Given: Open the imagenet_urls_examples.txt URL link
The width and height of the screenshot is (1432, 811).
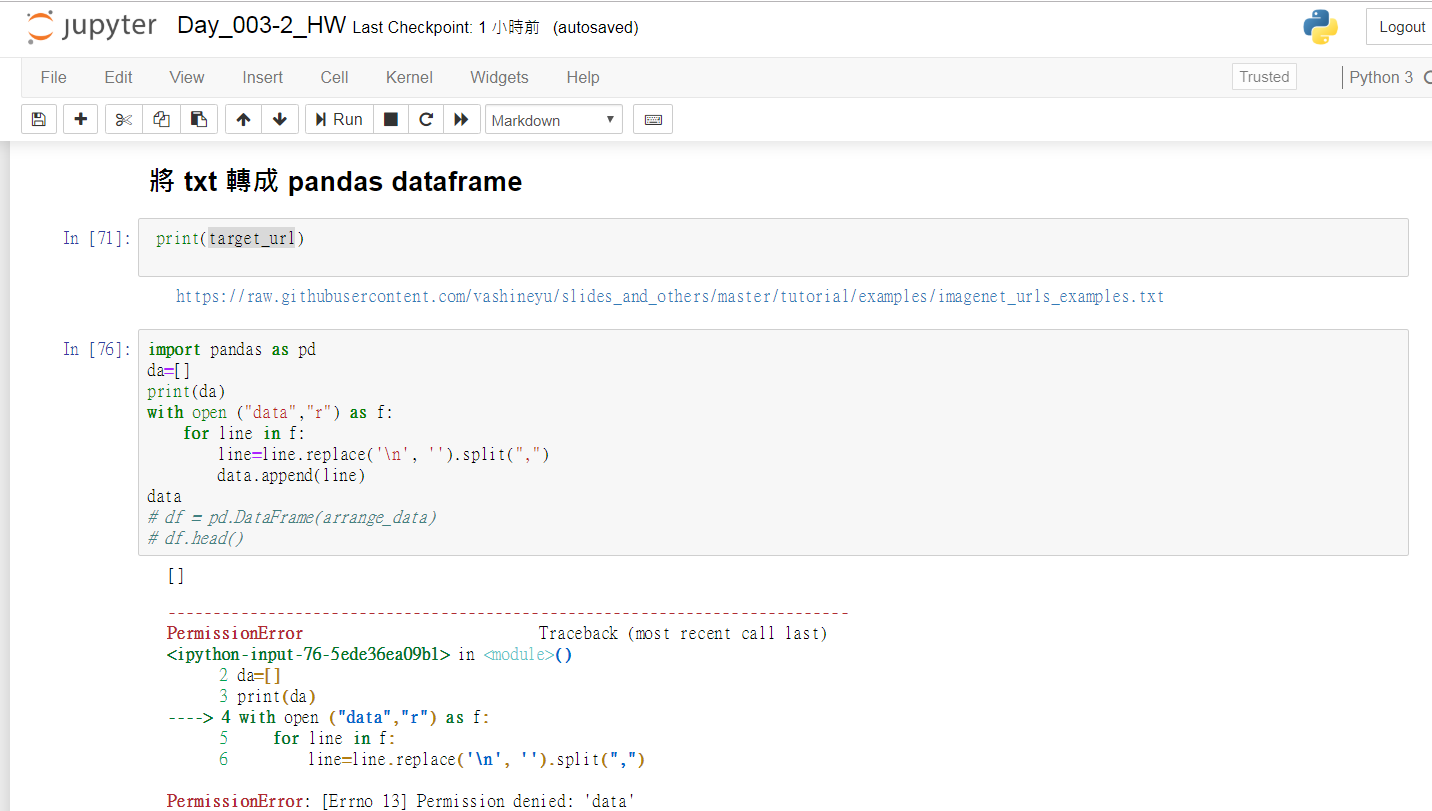Looking at the screenshot, I should (670, 296).
